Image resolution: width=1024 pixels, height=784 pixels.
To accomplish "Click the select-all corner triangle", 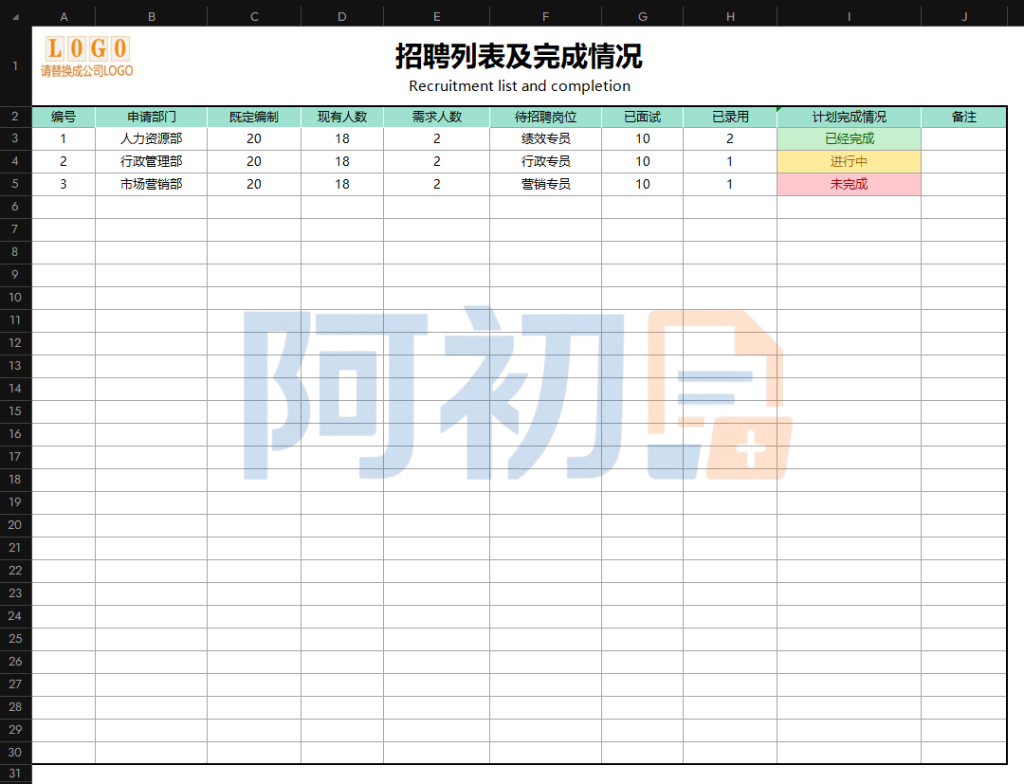I will coord(16,16).
